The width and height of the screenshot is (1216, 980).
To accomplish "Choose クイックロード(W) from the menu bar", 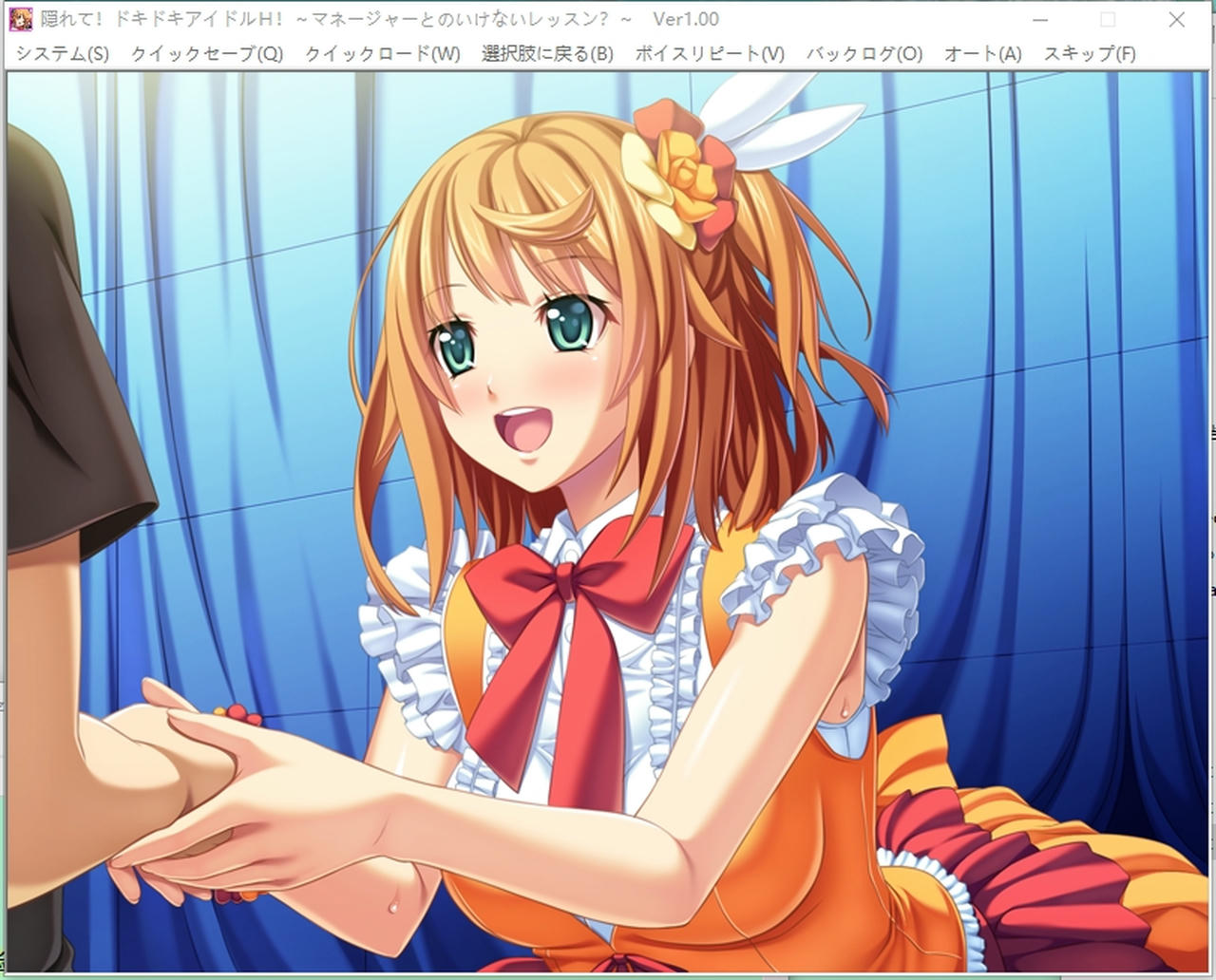I will [x=382, y=53].
